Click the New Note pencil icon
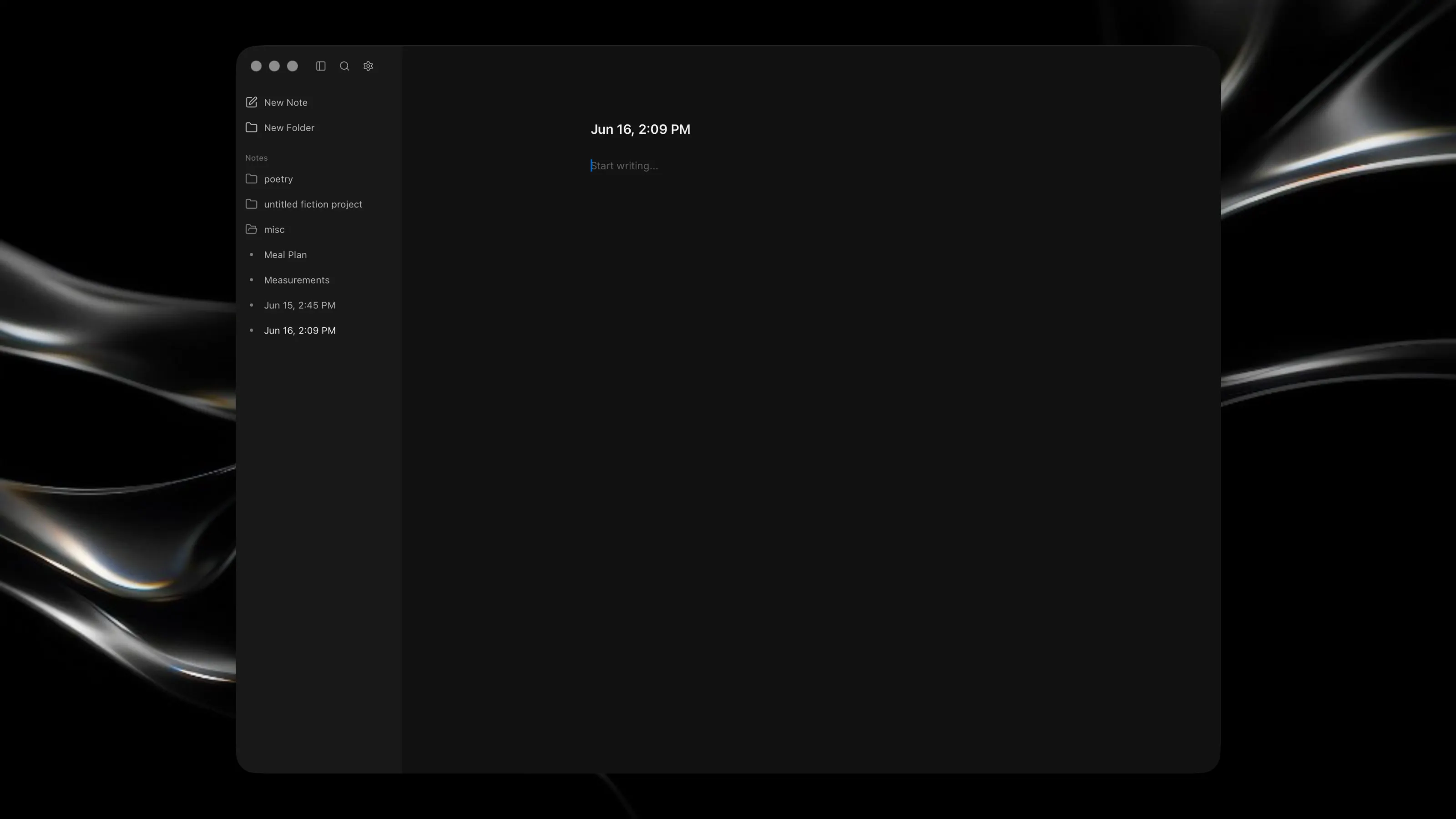This screenshot has width=1456, height=819. tap(252, 102)
